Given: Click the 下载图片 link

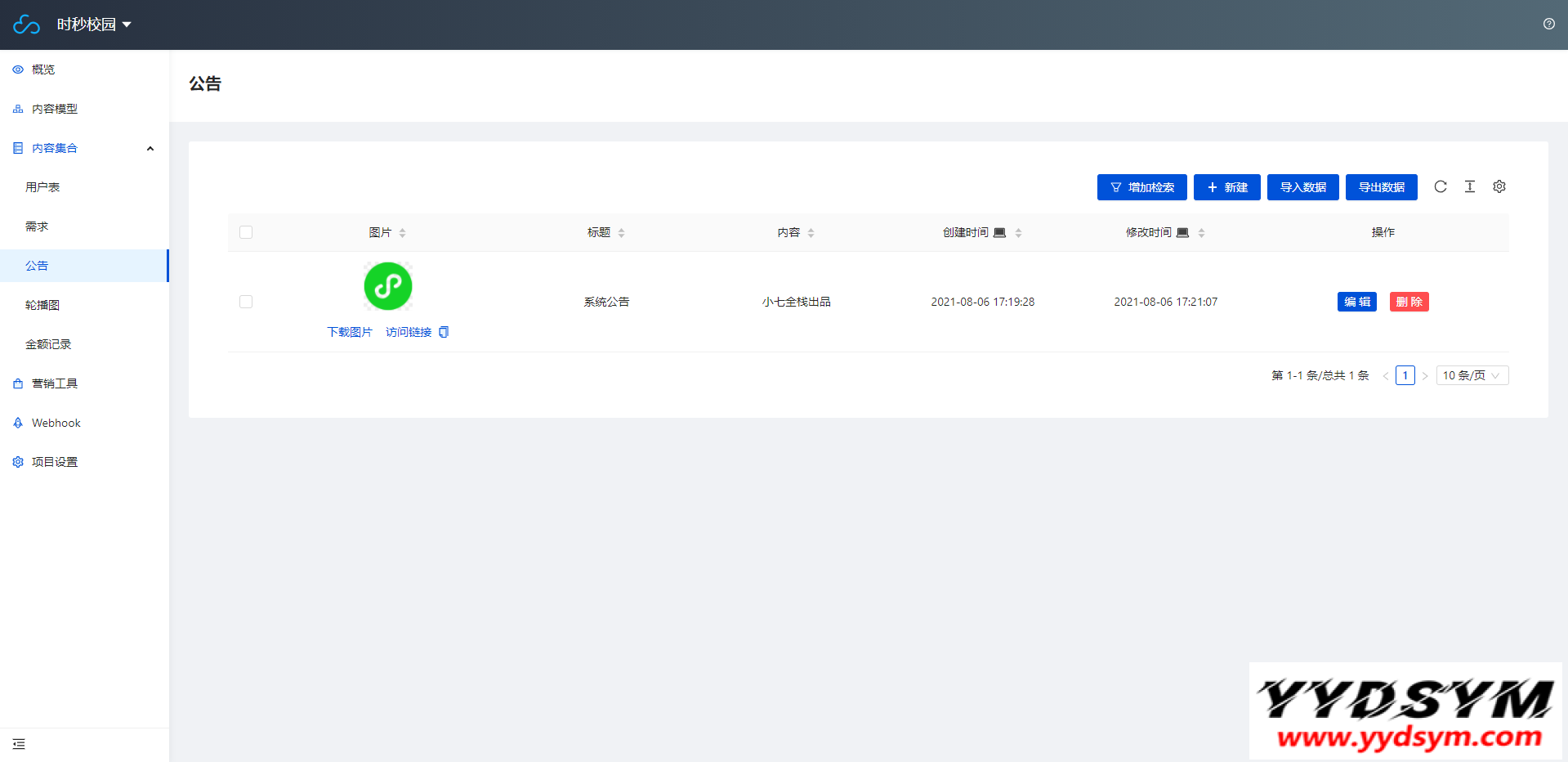Looking at the screenshot, I should tap(350, 332).
